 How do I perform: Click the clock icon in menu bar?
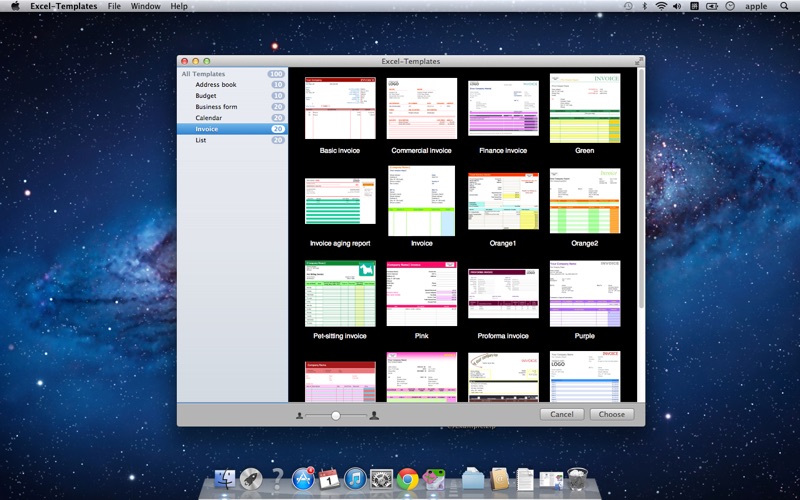730,6
